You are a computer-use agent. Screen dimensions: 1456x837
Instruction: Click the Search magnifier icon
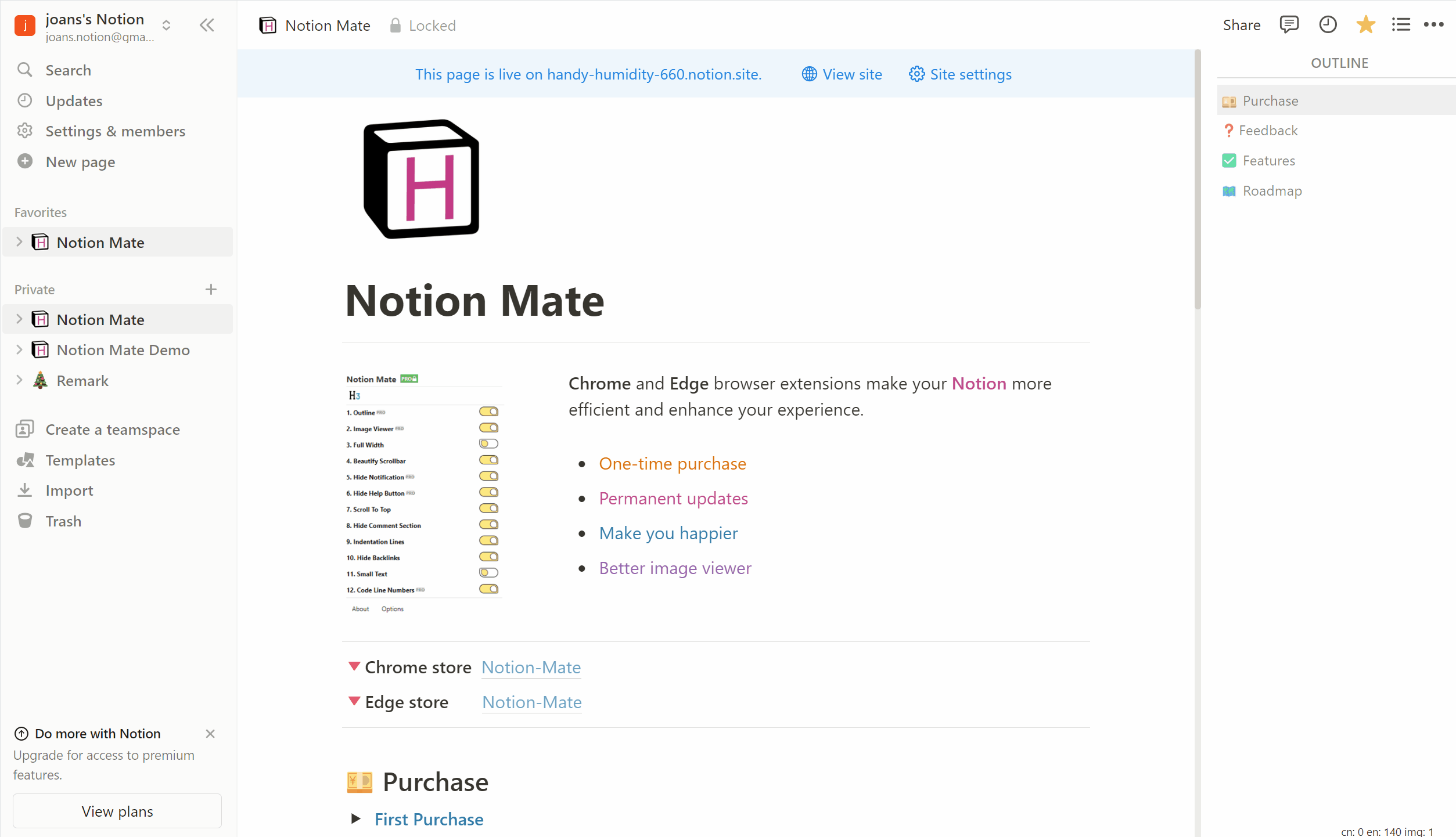24,70
